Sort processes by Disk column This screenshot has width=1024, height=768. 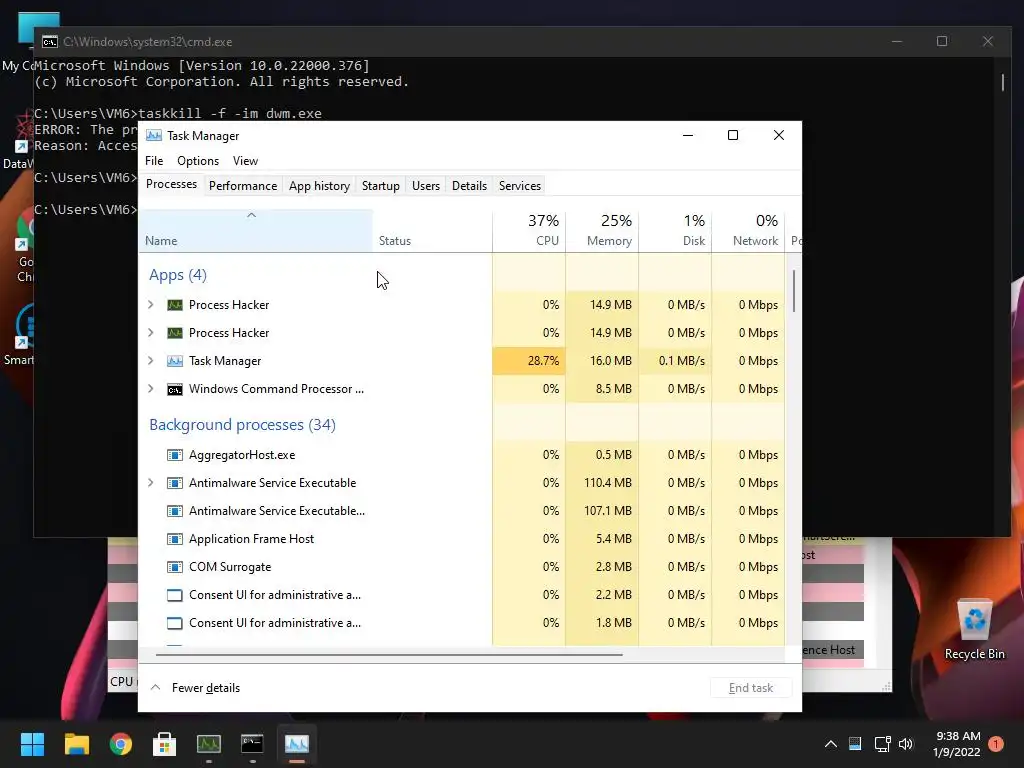(x=675, y=231)
